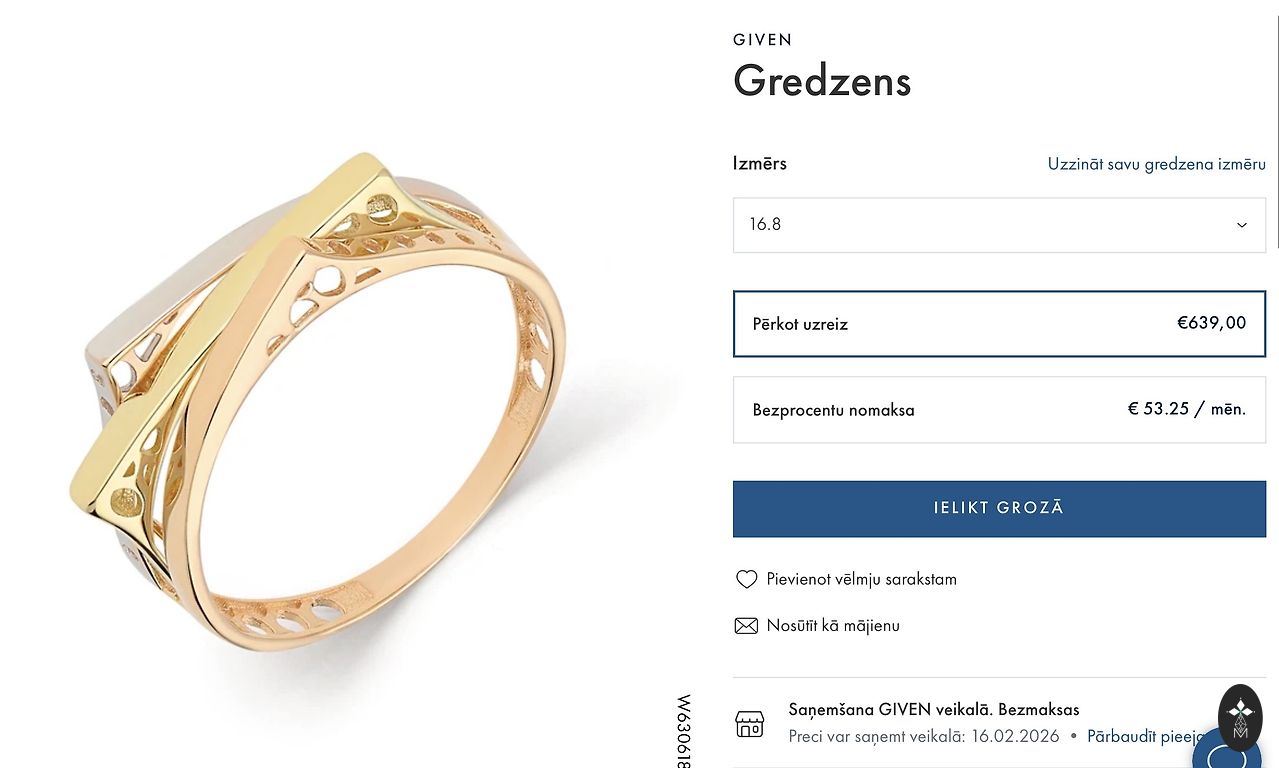The height and width of the screenshot is (768, 1279).
Task: Click the store pickup icon
Action: pos(749,723)
